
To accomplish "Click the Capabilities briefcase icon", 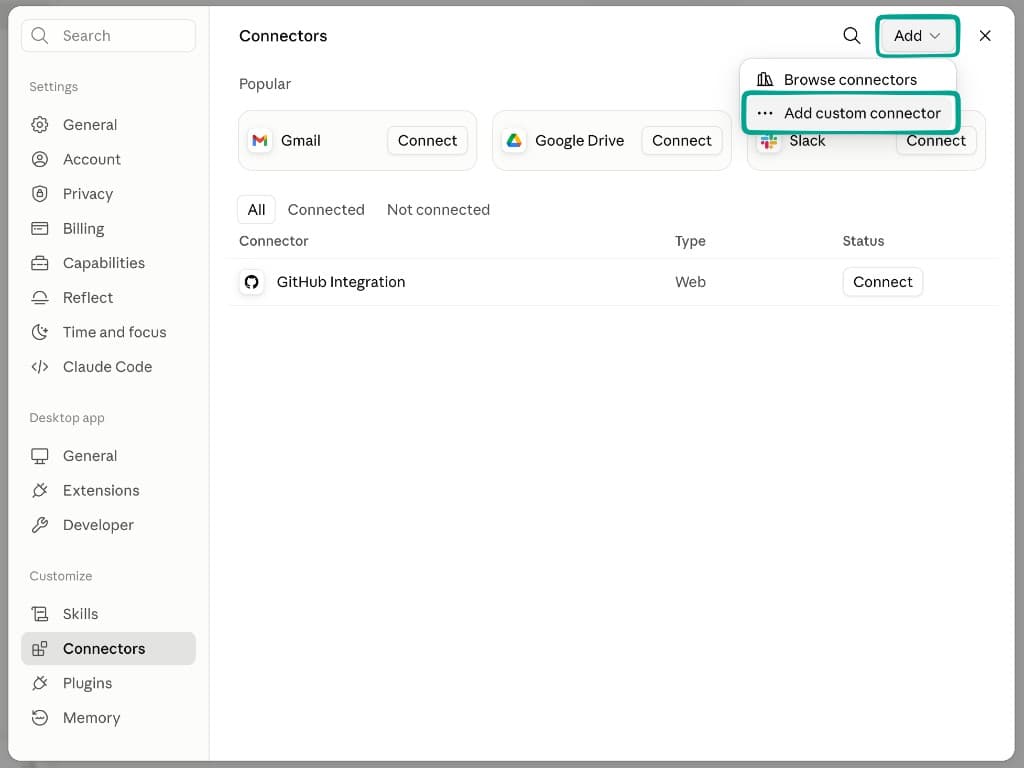I will (40, 263).
